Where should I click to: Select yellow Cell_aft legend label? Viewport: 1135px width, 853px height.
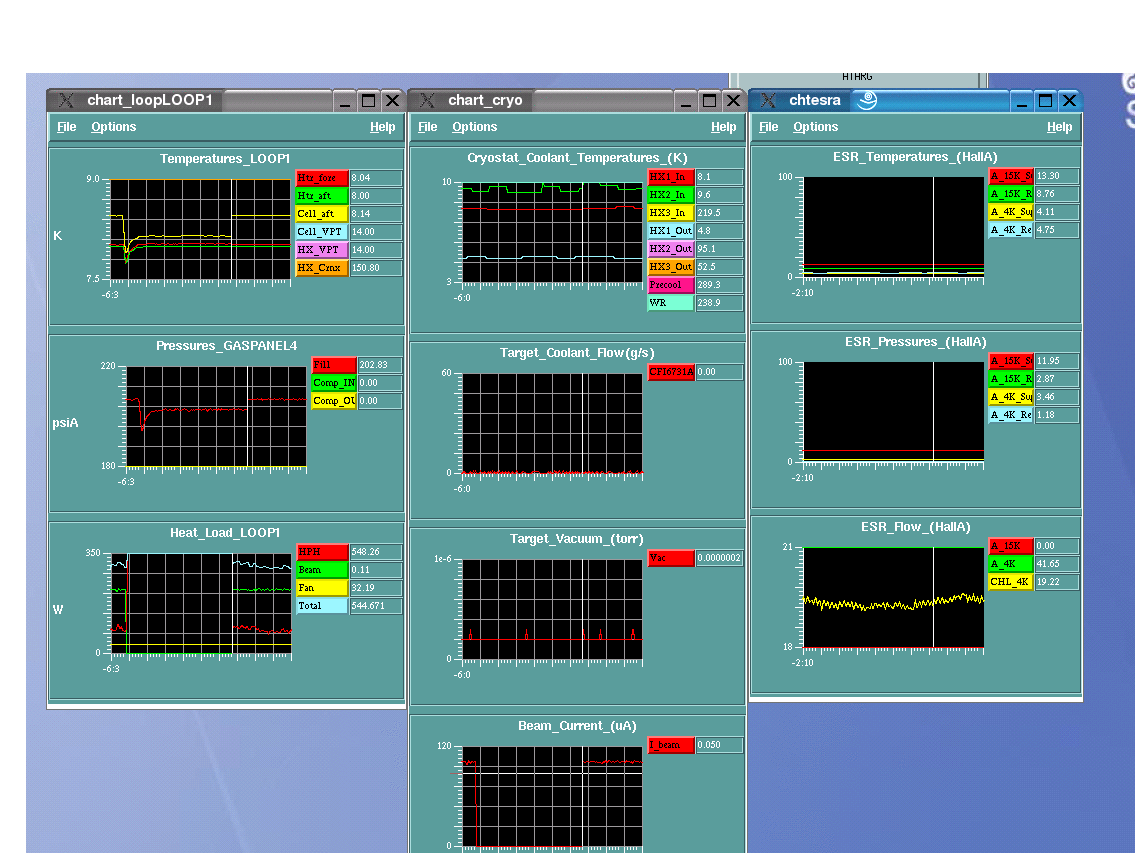[x=322, y=214]
